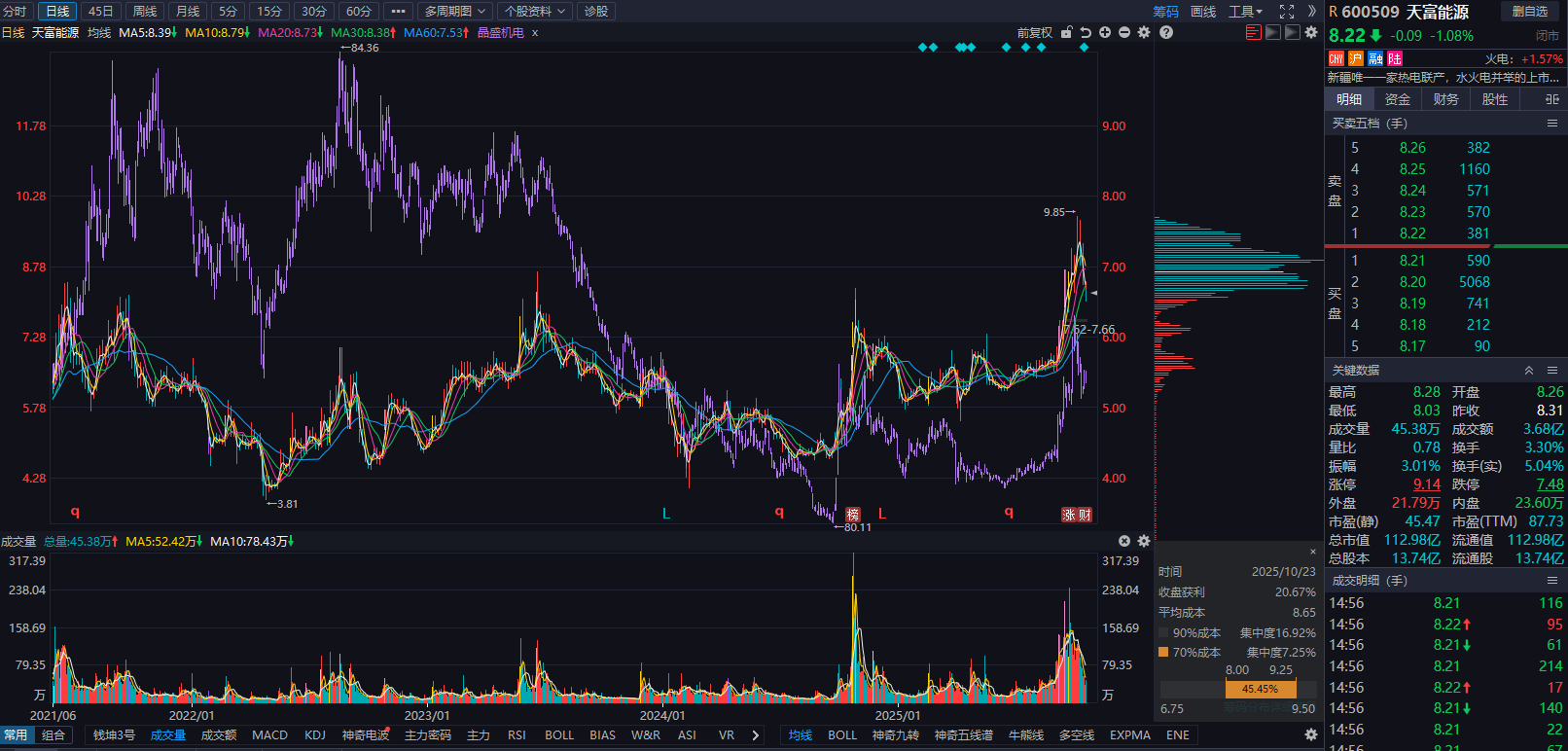Image resolution: width=1568 pixels, height=751 pixels.
Task: Toggle the 筹码 chip distribution view
Action: (x=1166, y=12)
